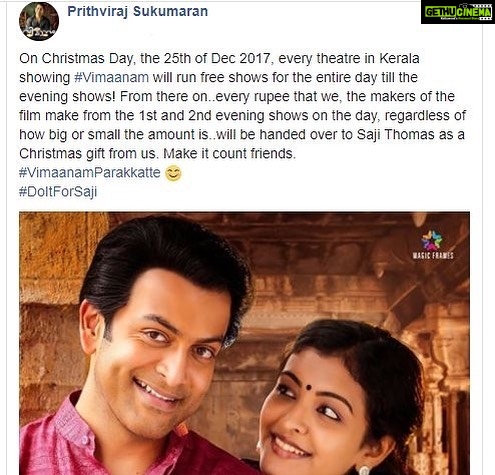This screenshot has width=495, height=475.
Task: Click the woman's white earring in the poster
Action: [363, 470]
